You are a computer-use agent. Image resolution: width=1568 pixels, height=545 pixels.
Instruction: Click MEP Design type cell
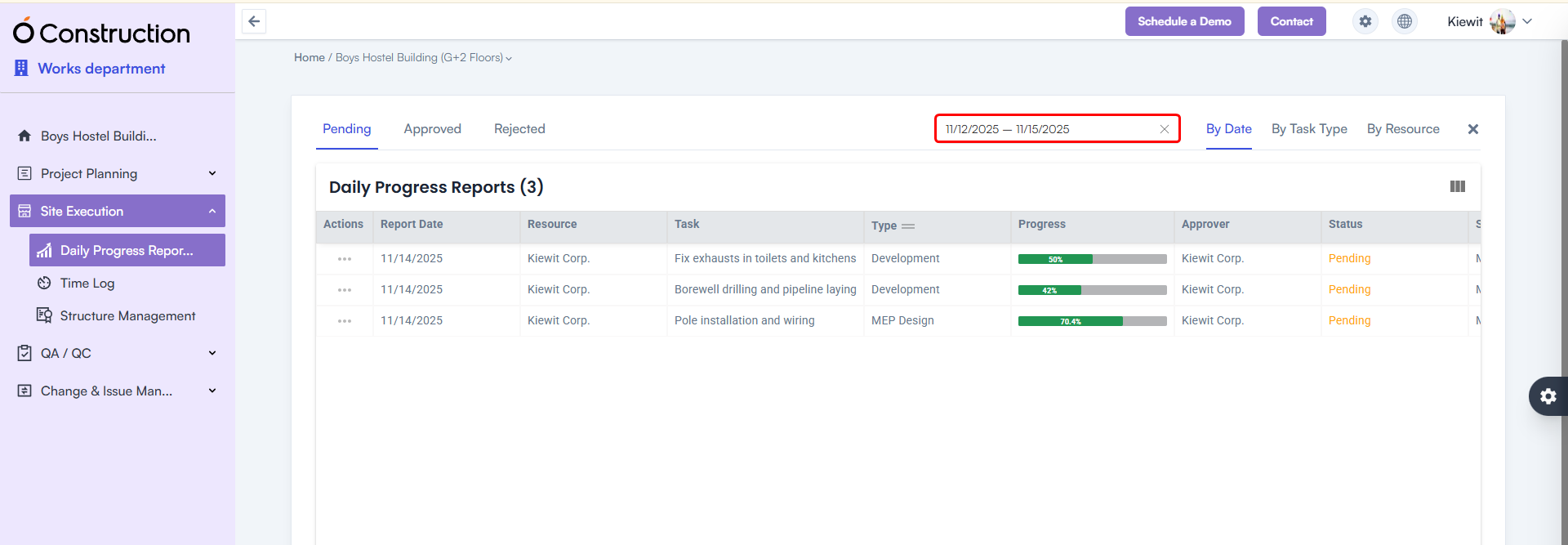[902, 320]
